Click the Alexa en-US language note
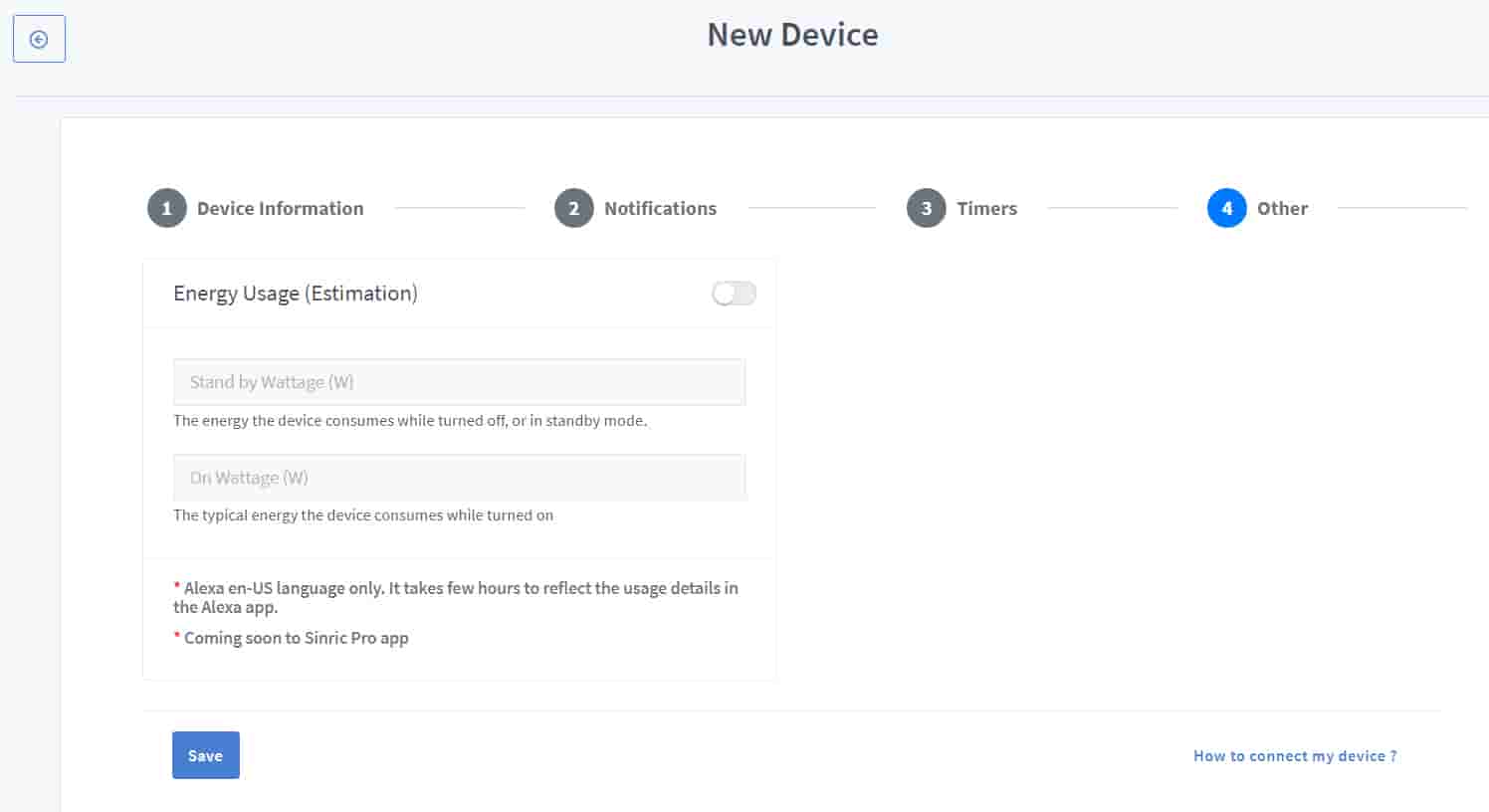The height and width of the screenshot is (812, 1489). tap(456, 597)
